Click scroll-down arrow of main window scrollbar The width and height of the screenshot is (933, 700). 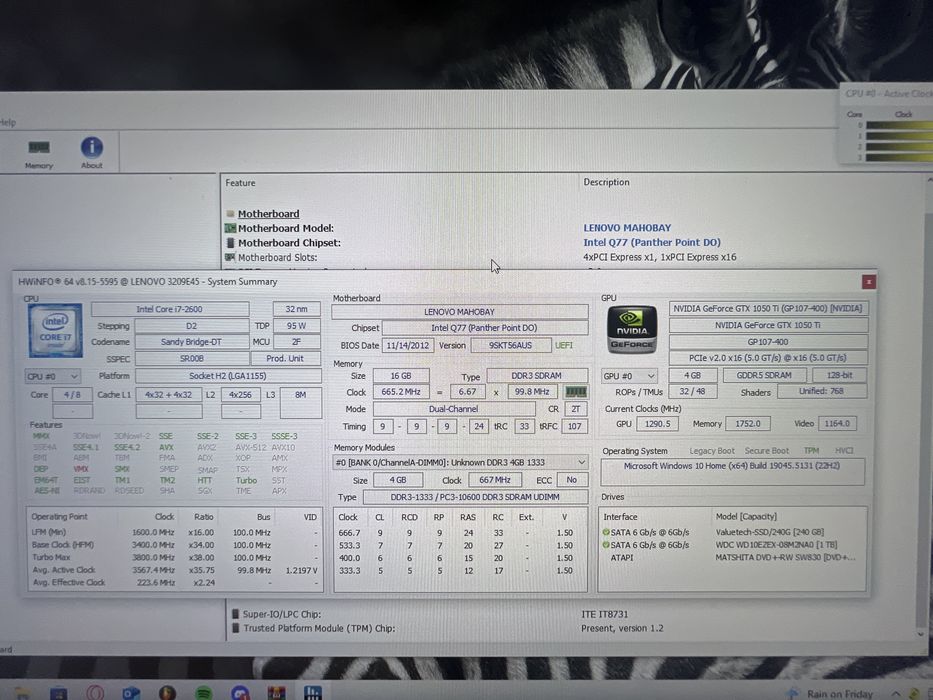tap(922, 635)
